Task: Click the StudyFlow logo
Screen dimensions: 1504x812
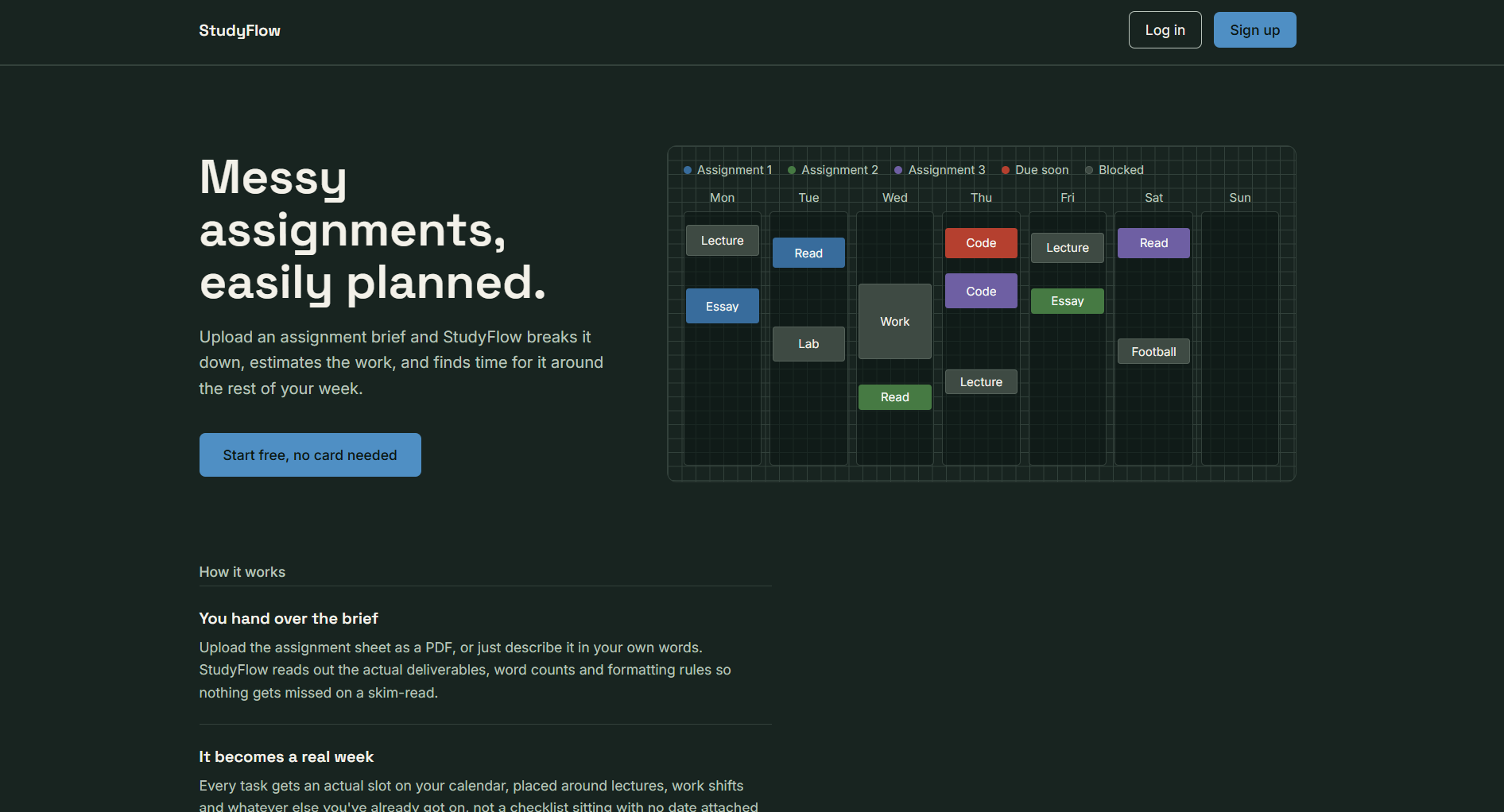Action: tap(239, 30)
